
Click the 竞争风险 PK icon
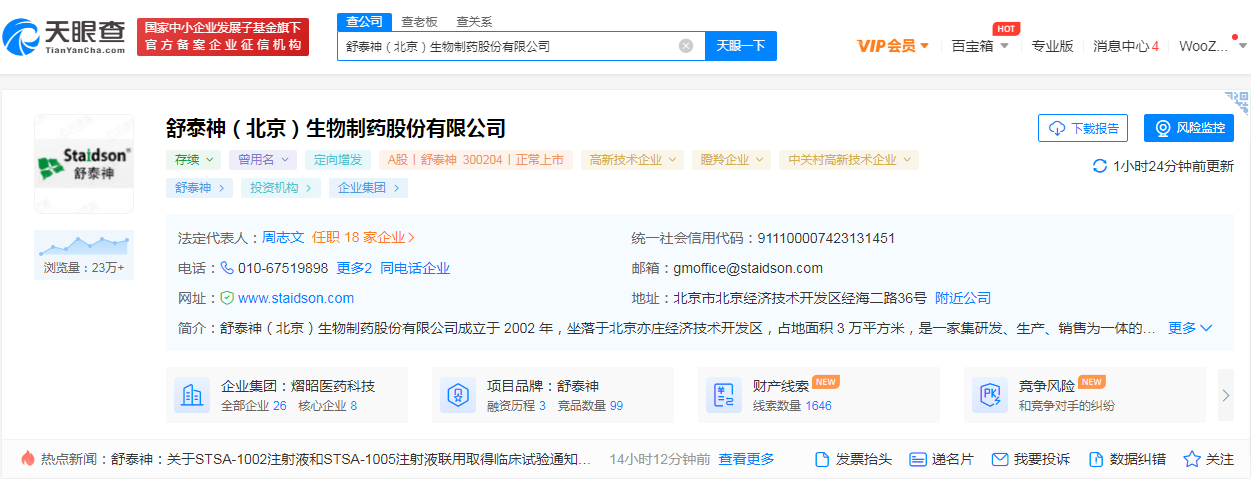click(x=989, y=395)
